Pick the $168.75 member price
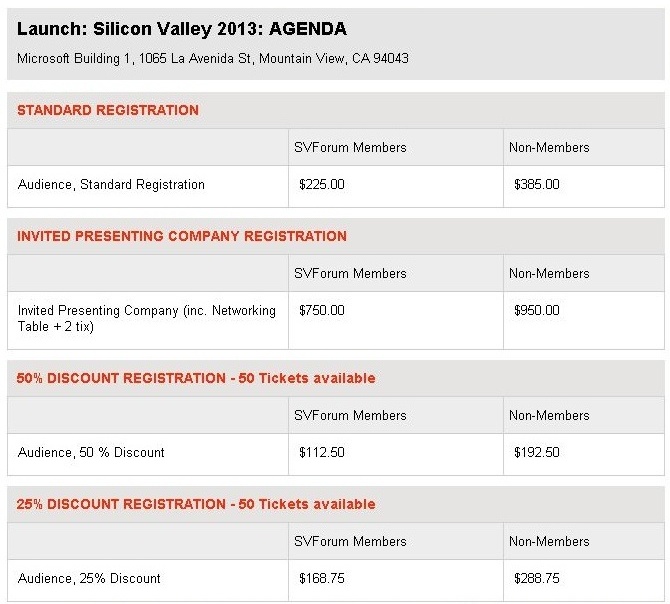This screenshot has height=604, width=670. 322,579
